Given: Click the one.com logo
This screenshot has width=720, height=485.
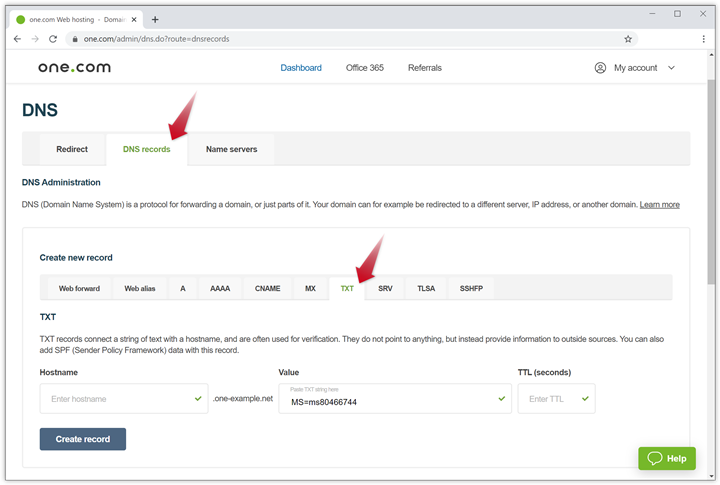Looking at the screenshot, I should click(74, 68).
